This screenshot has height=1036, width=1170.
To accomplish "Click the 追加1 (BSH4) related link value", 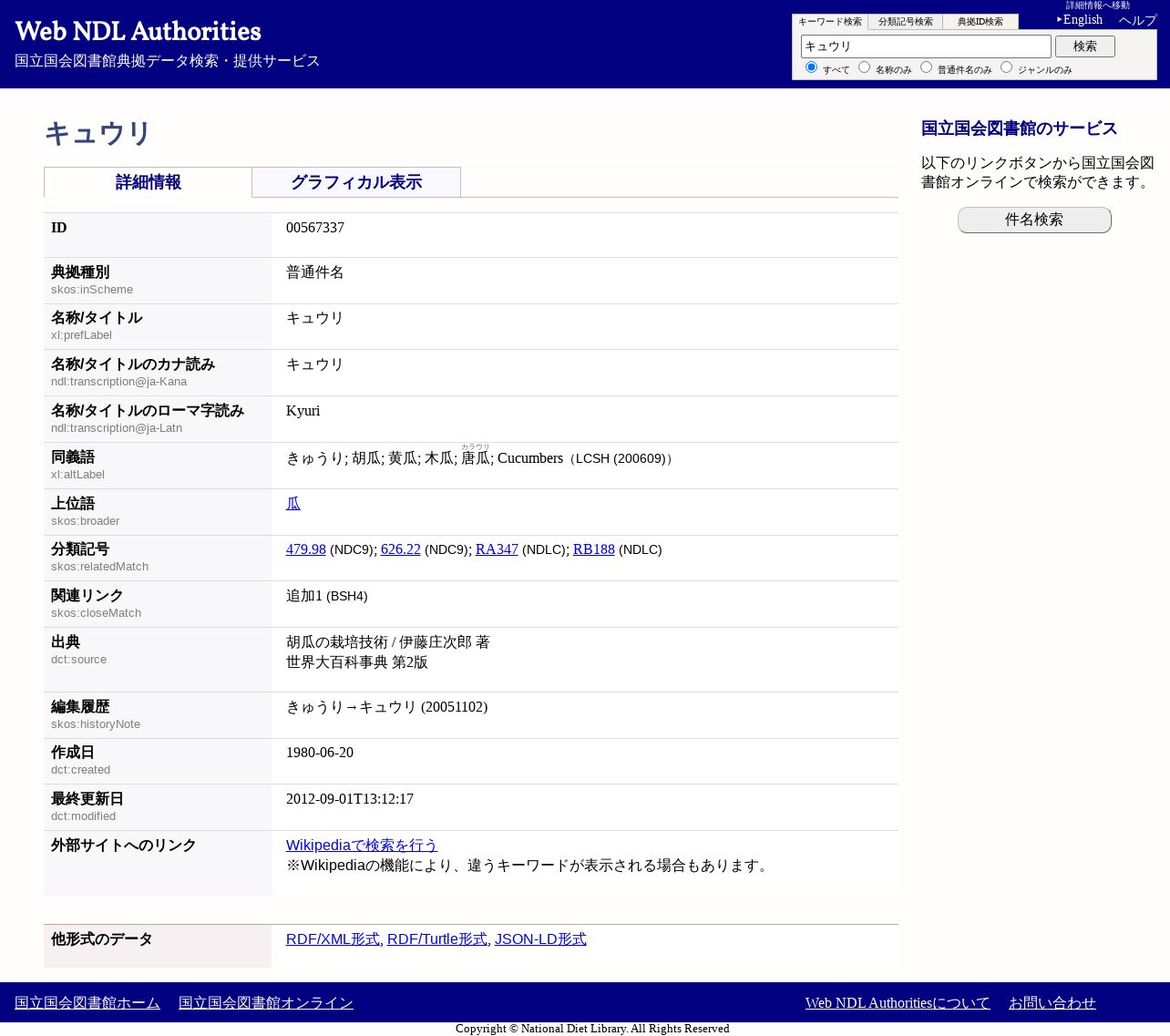I will pyautogui.click(x=327, y=596).
